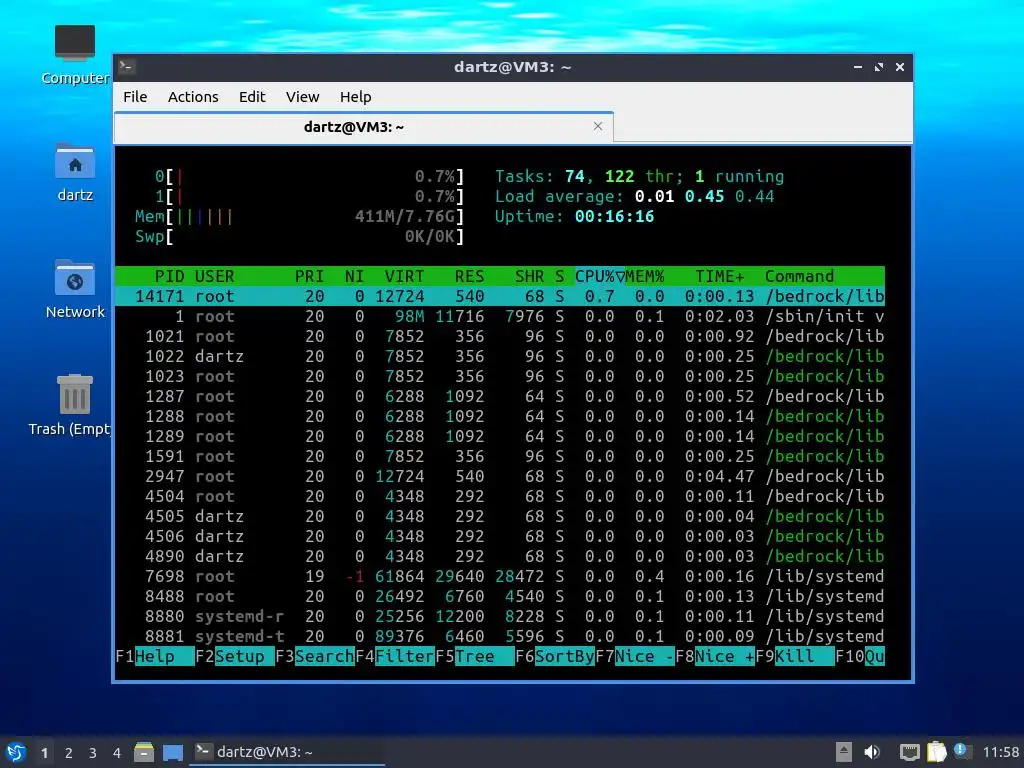This screenshot has height=768, width=1024.
Task: Click the network monitor tray icon
Action: click(x=909, y=752)
